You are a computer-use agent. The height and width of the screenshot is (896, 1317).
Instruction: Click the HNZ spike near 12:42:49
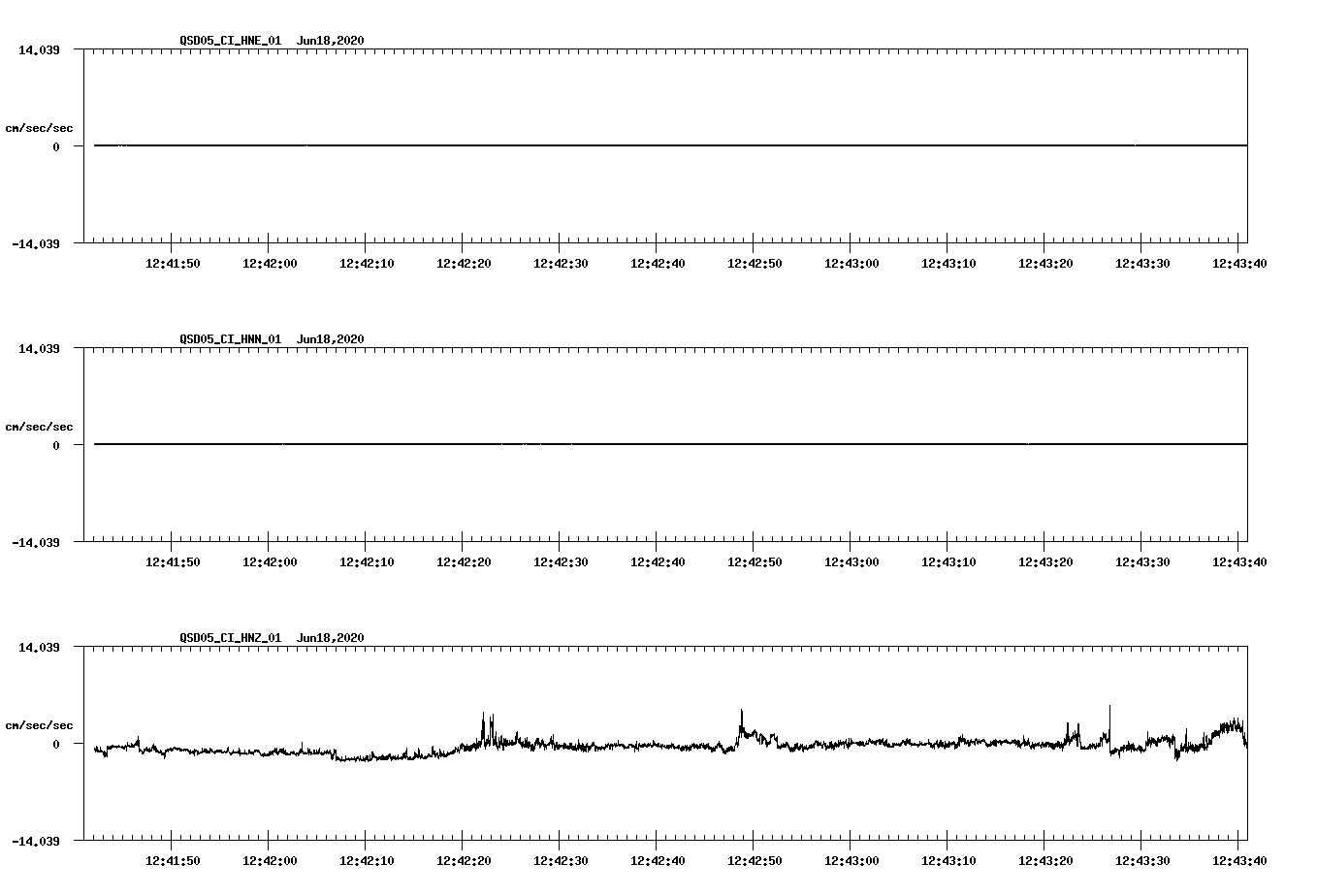click(742, 722)
